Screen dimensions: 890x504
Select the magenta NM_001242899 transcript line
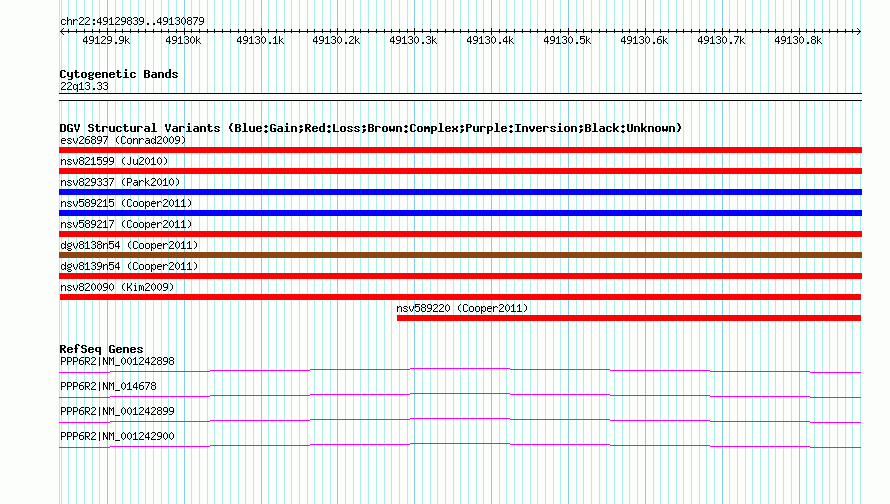pyautogui.click(x=460, y=421)
